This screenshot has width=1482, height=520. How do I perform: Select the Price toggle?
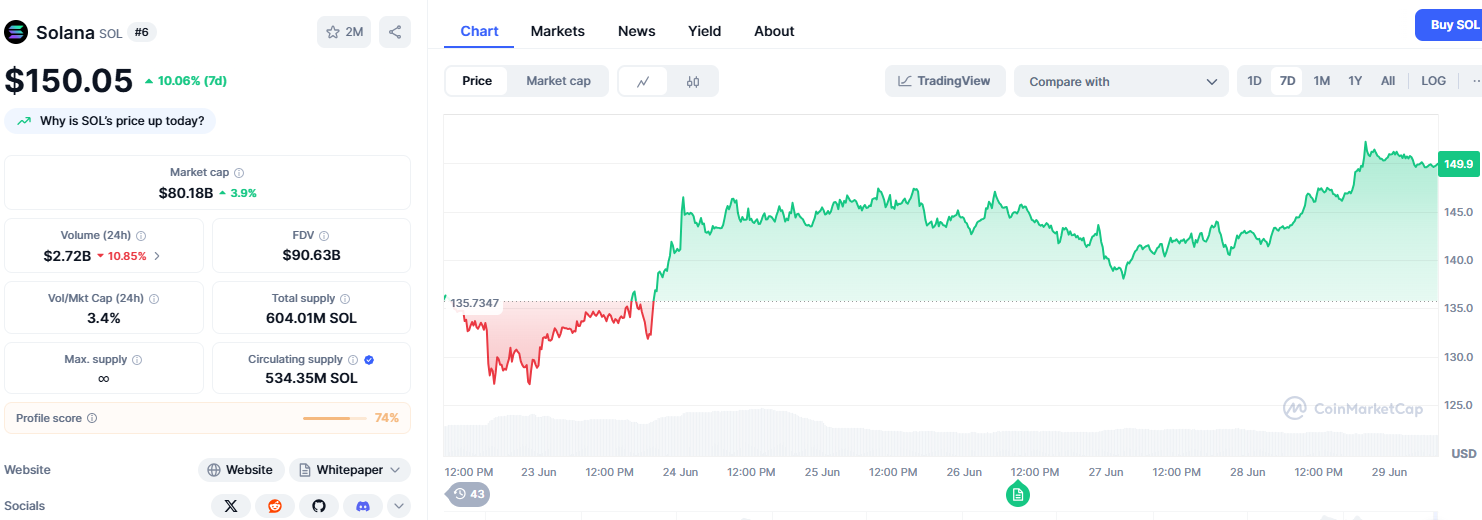[x=477, y=81]
